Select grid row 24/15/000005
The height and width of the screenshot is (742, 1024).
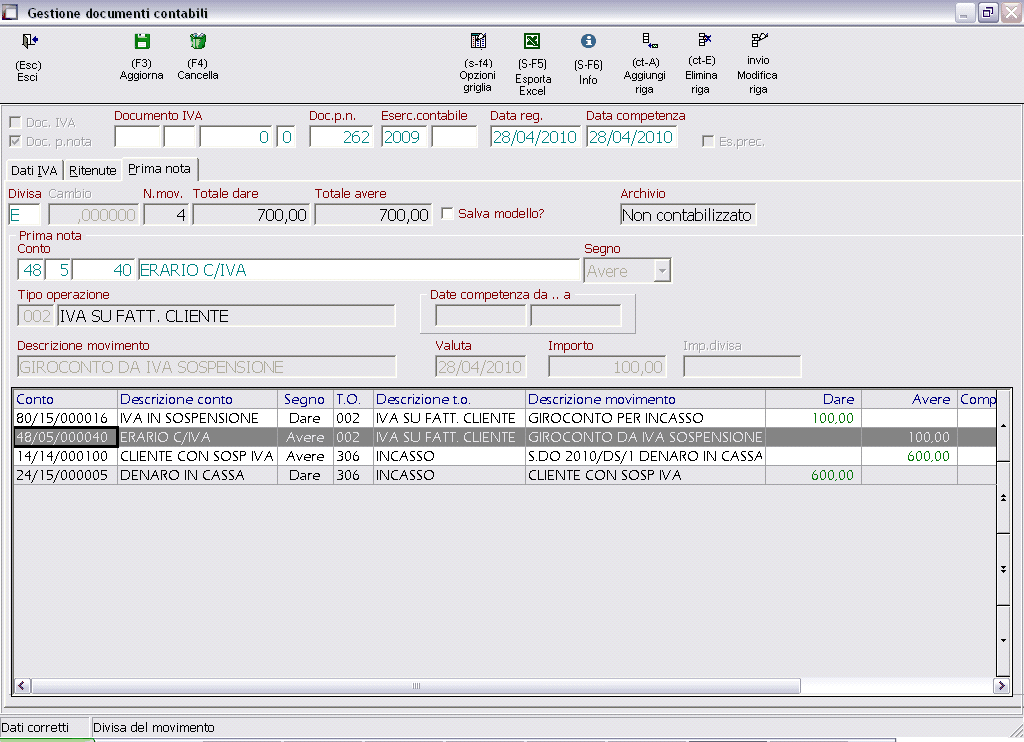[x=504, y=475]
